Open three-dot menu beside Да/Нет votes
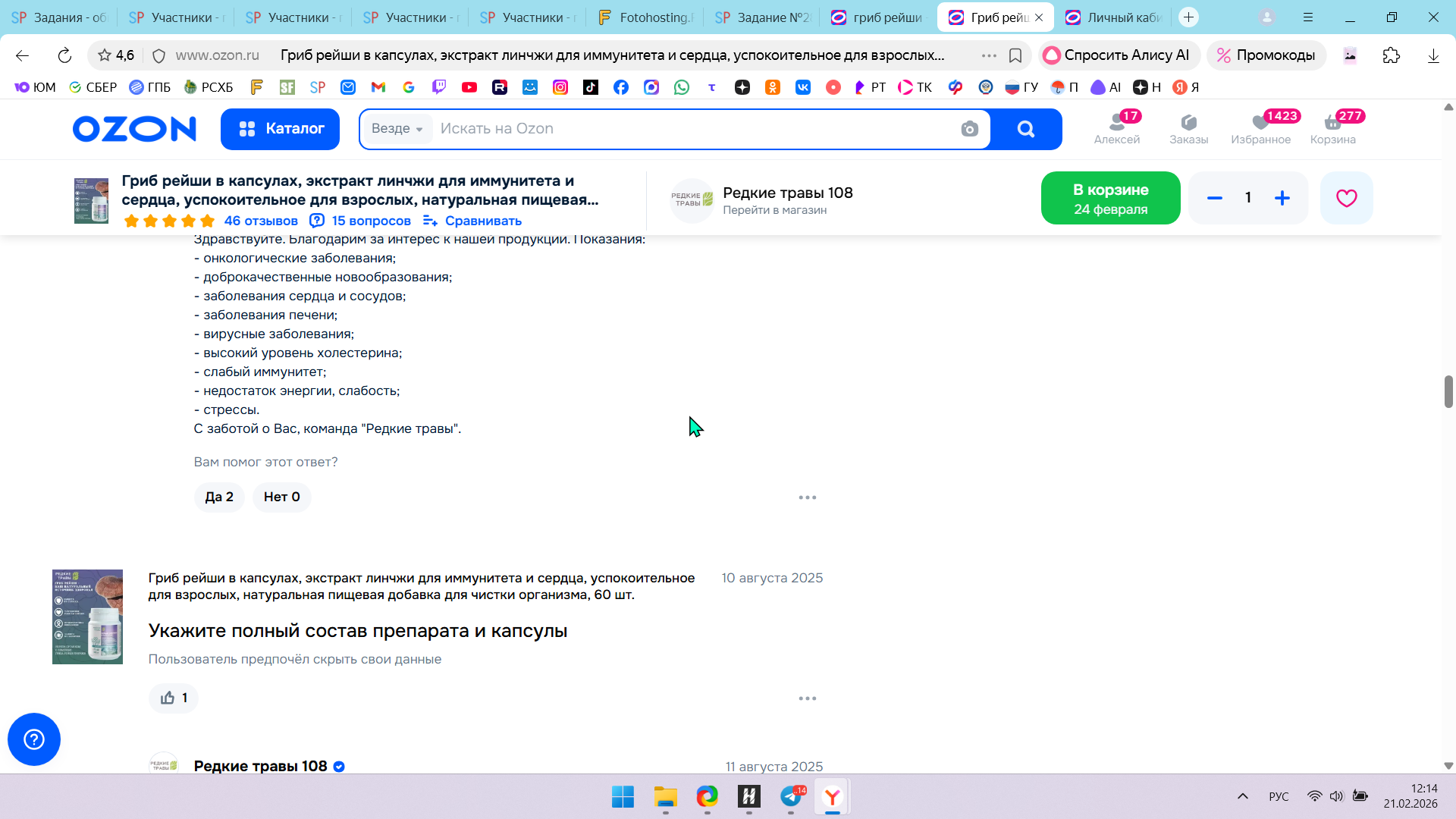Screen dimensions: 1456x819 tap(807, 497)
